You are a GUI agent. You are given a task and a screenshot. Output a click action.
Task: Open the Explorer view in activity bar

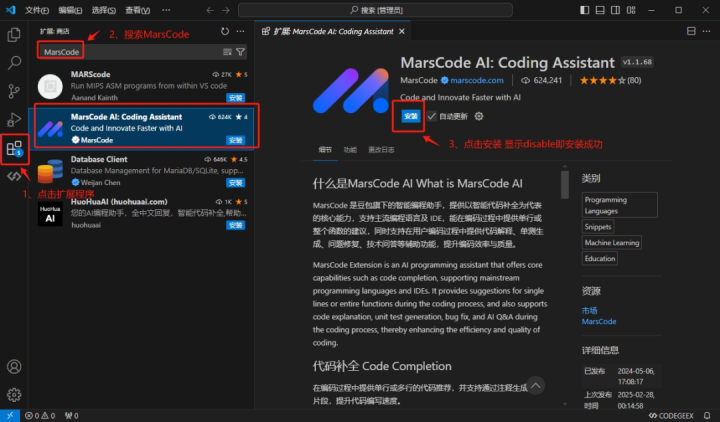click(14, 34)
